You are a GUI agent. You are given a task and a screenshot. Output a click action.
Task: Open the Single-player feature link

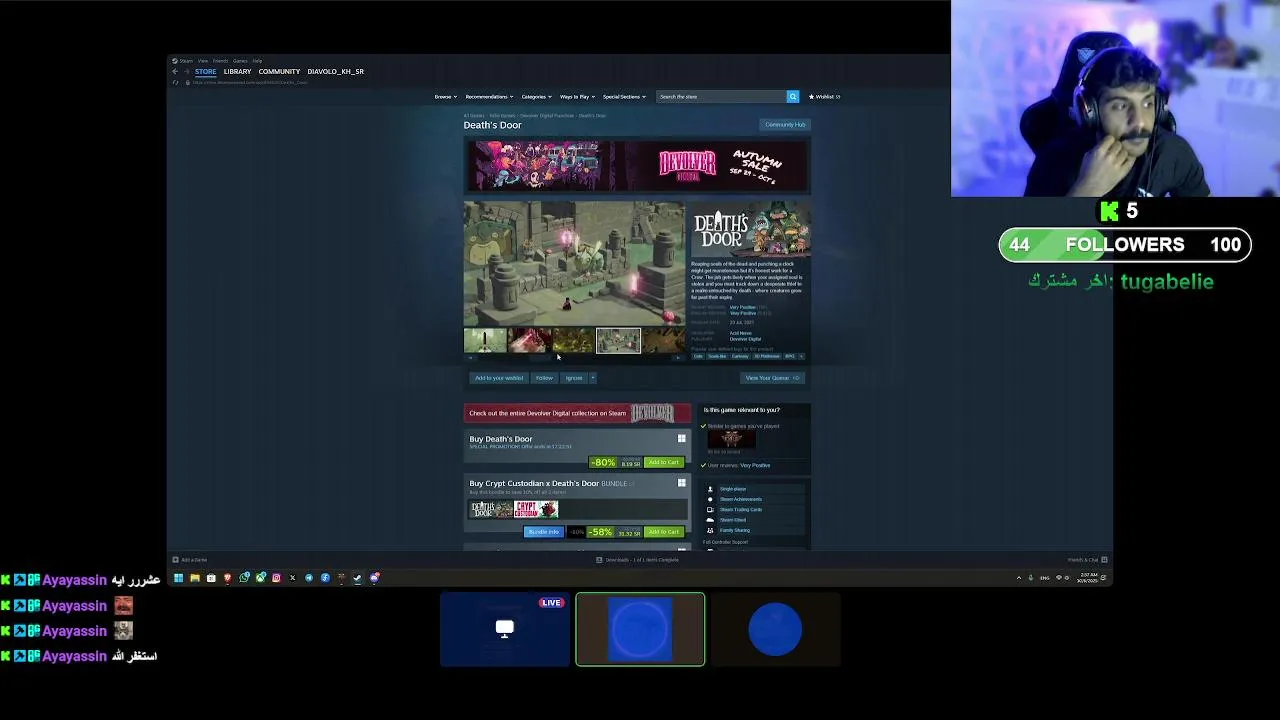733,489
